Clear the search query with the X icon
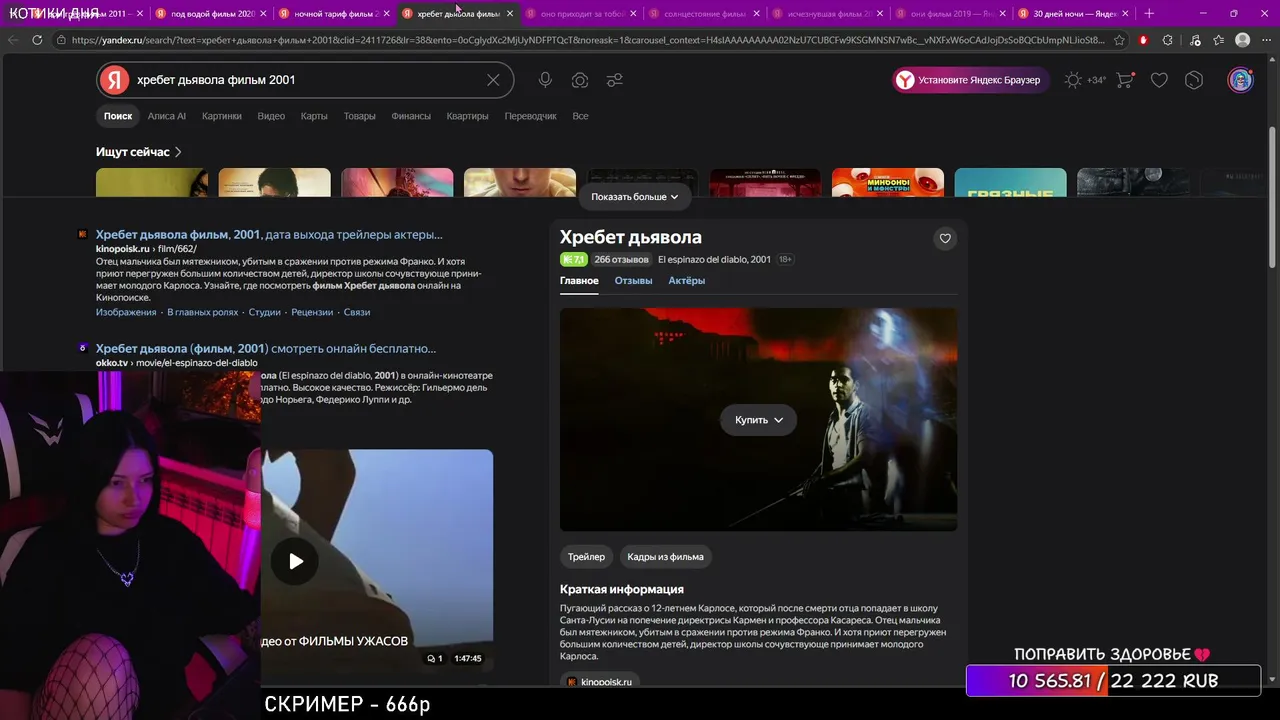Screen dimensions: 1280x720 [493, 80]
